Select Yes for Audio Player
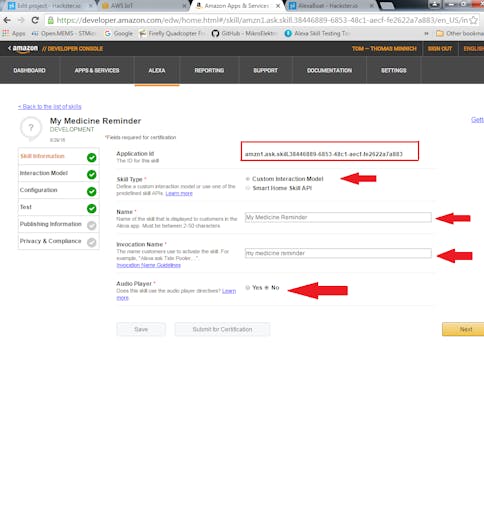 tap(248, 288)
